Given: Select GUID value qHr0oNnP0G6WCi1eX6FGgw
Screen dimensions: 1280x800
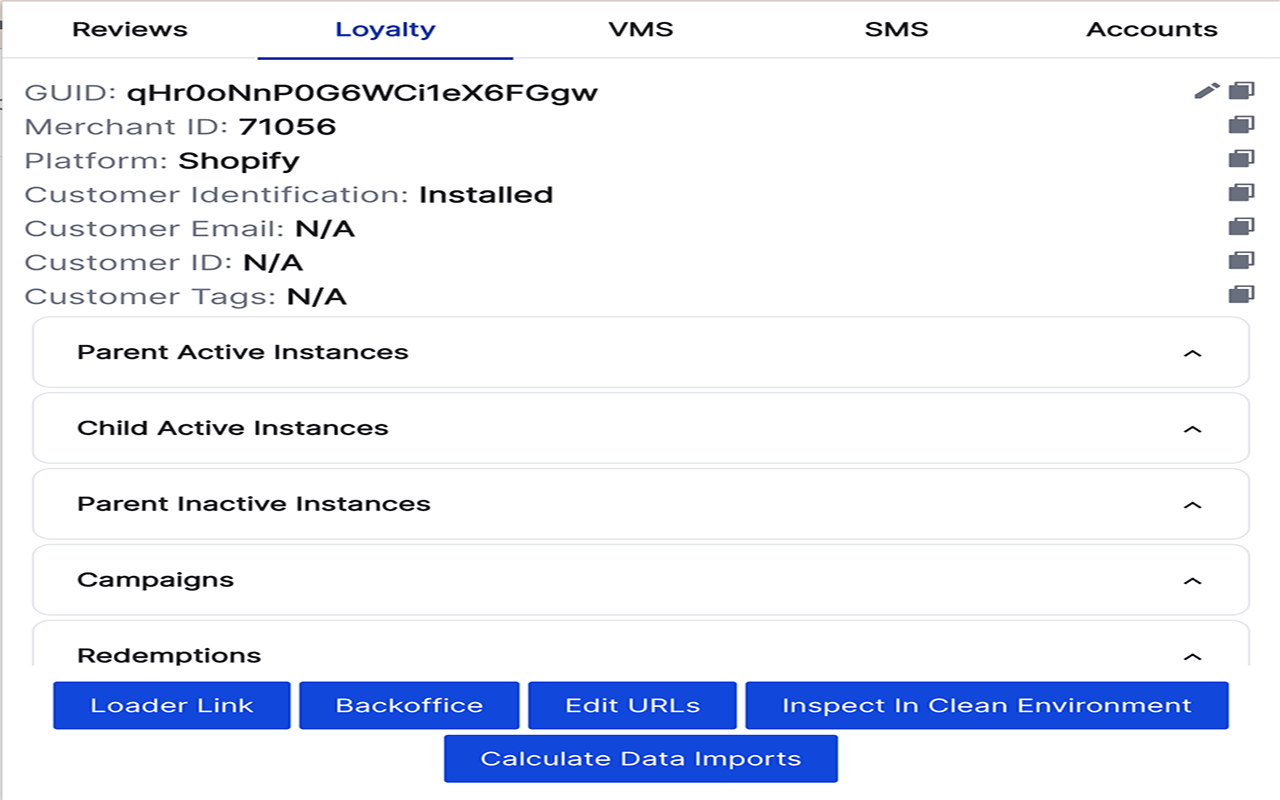Looking at the screenshot, I should (x=362, y=93).
